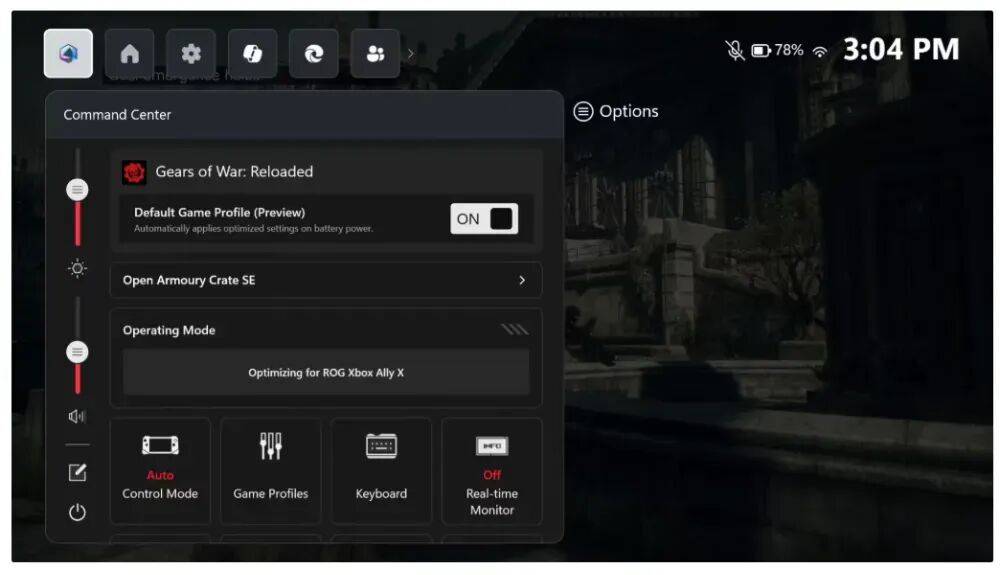Screen dimensions: 1000x575
Task: Open the on-screen Keyboard tile
Action: pos(381,471)
